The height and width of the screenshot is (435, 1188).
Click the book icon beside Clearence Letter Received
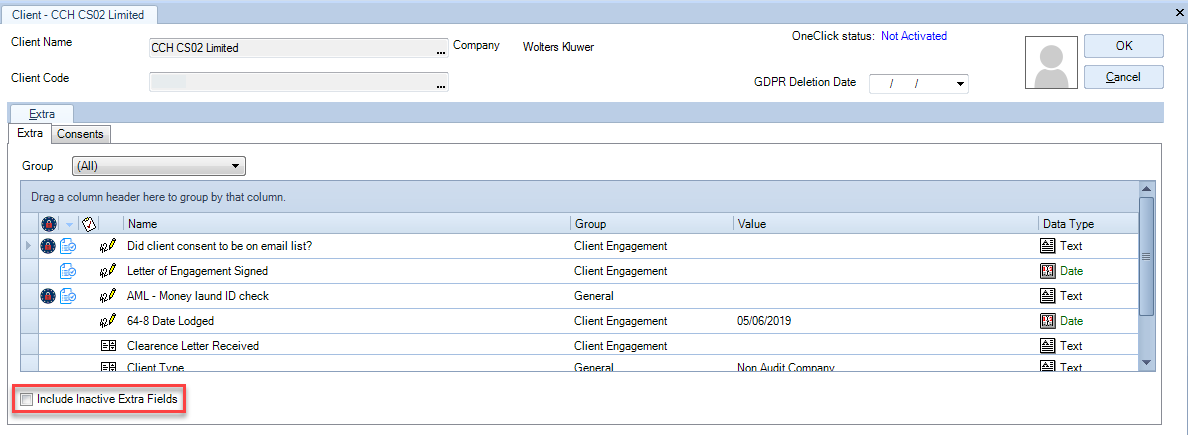tap(108, 346)
